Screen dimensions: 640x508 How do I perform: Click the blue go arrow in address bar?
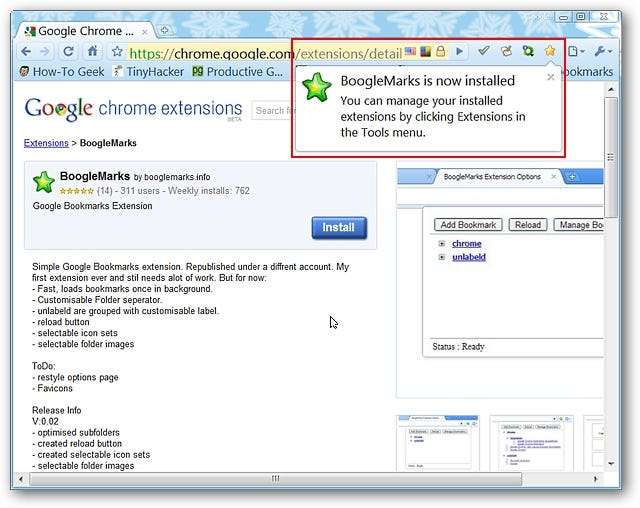click(x=460, y=51)
